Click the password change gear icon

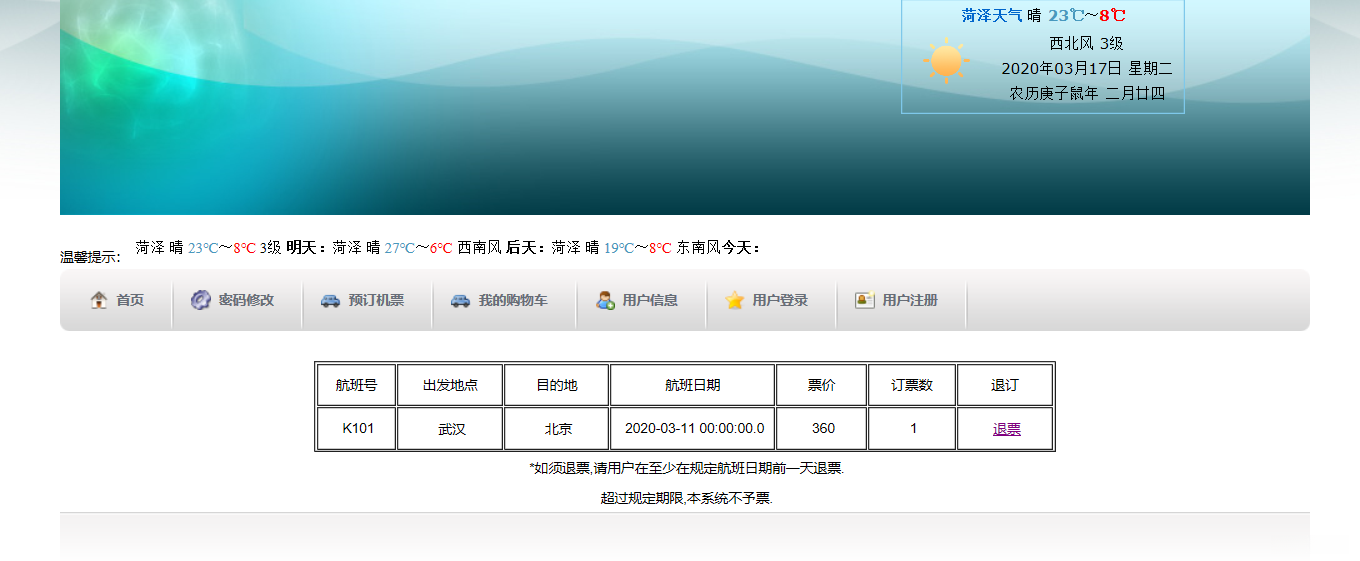point(201,300)
